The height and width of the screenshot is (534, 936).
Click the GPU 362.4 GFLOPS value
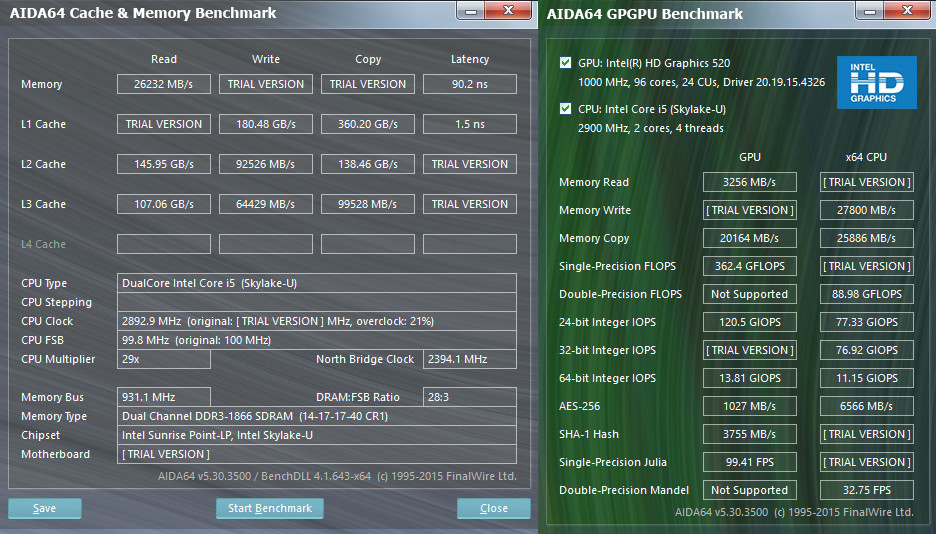click(x=750, y=267)
